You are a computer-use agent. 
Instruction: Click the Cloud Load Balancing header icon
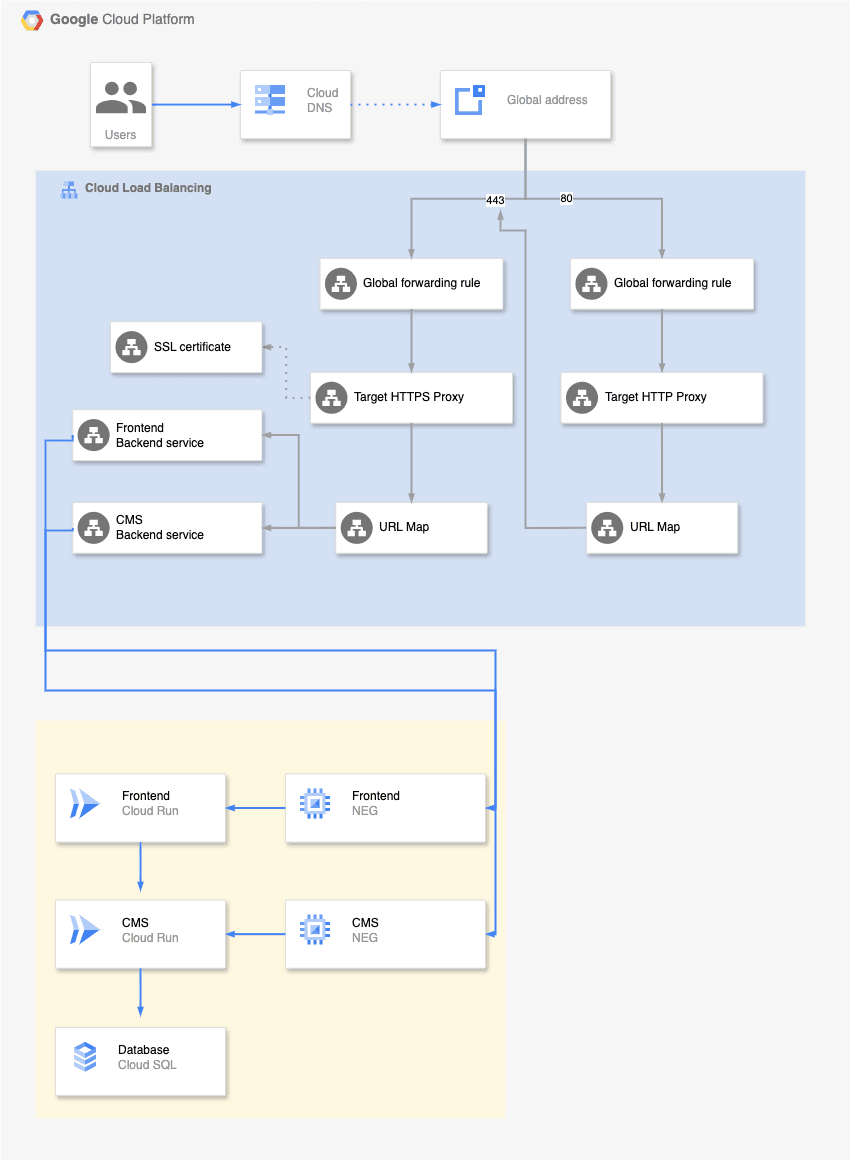(x=69, y=189)
